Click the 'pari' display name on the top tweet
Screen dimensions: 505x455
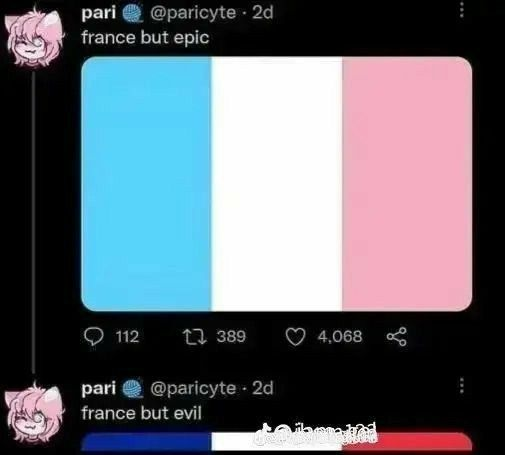[99, 14]
